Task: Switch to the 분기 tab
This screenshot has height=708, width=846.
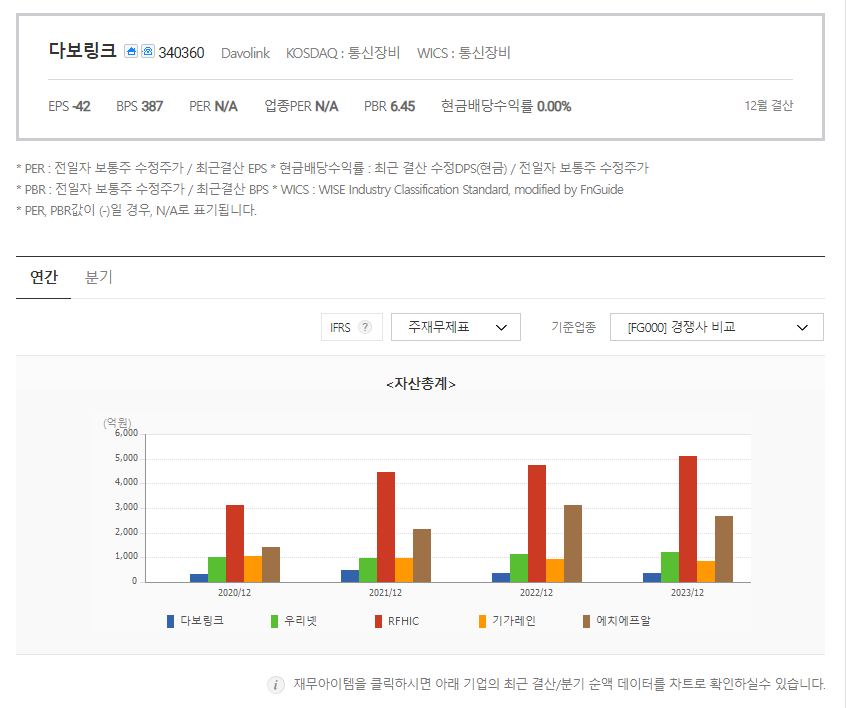Action: pyautogui.click(x=99, y=277)
